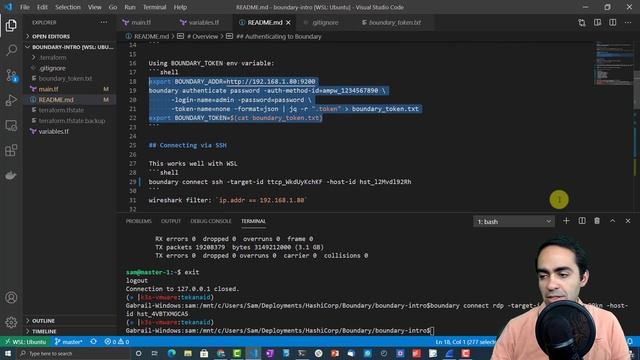The height and width of the screenshot is (360, 640).
Task: Open the Markdown preview to the side
Action: [597, 23]
